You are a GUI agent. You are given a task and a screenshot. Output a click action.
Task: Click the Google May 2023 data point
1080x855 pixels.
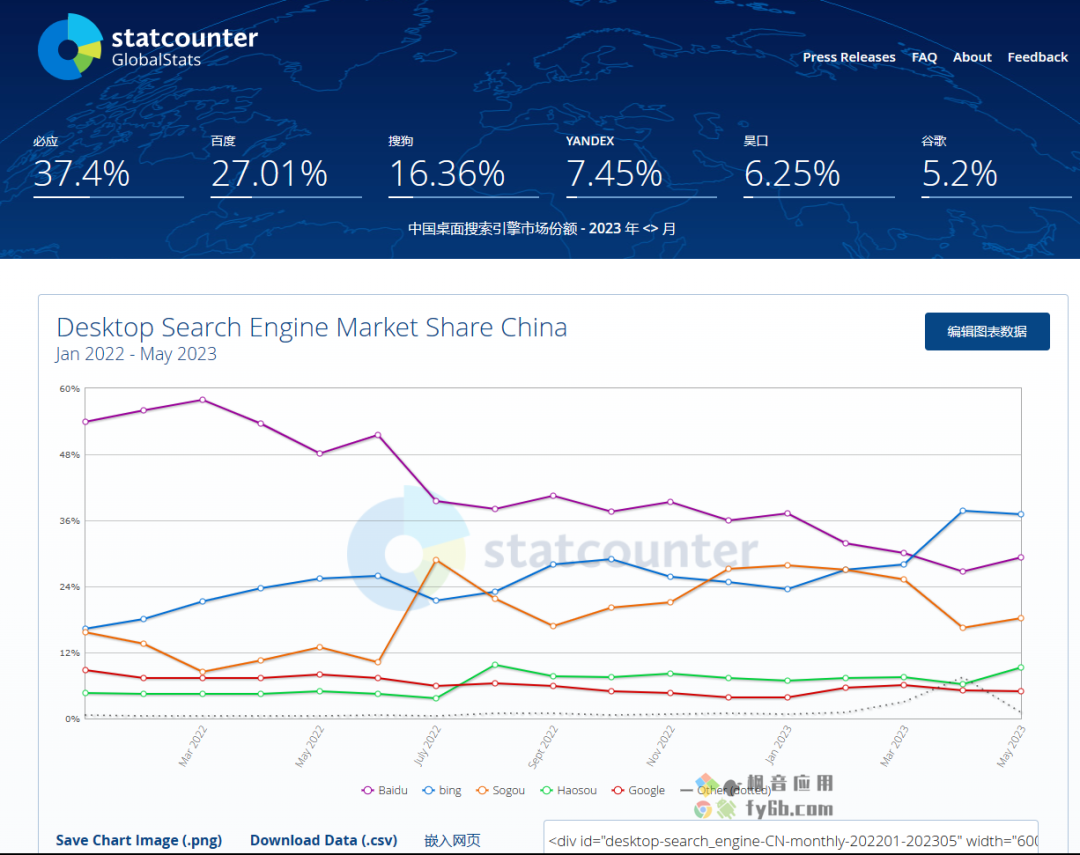[1021, 691]
